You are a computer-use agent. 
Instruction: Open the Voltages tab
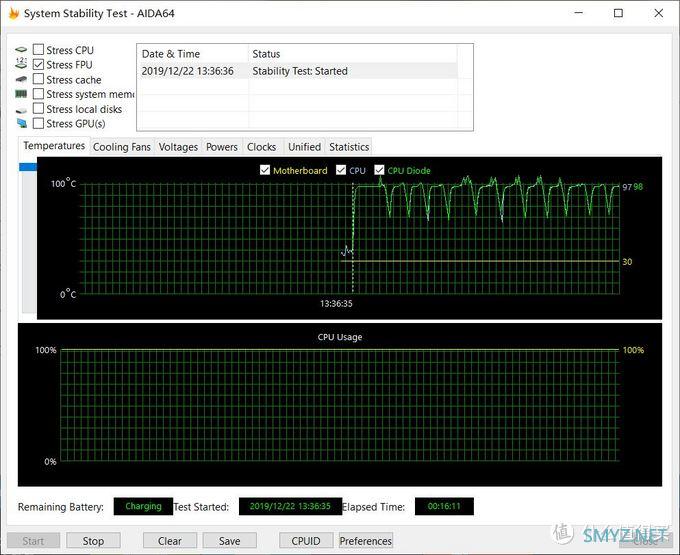coord(178,147)
